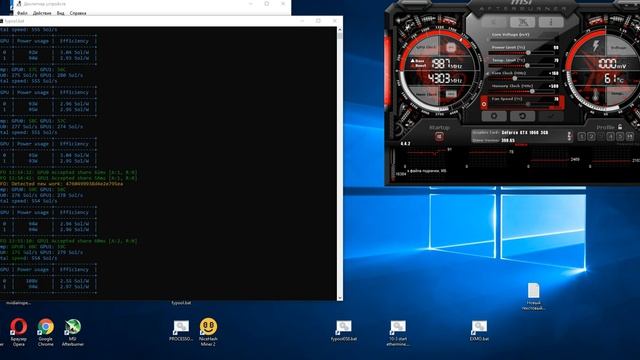
Task: Open Вид menu in Device Manager window
Action: pyautogui.click(x=60, y=13)
